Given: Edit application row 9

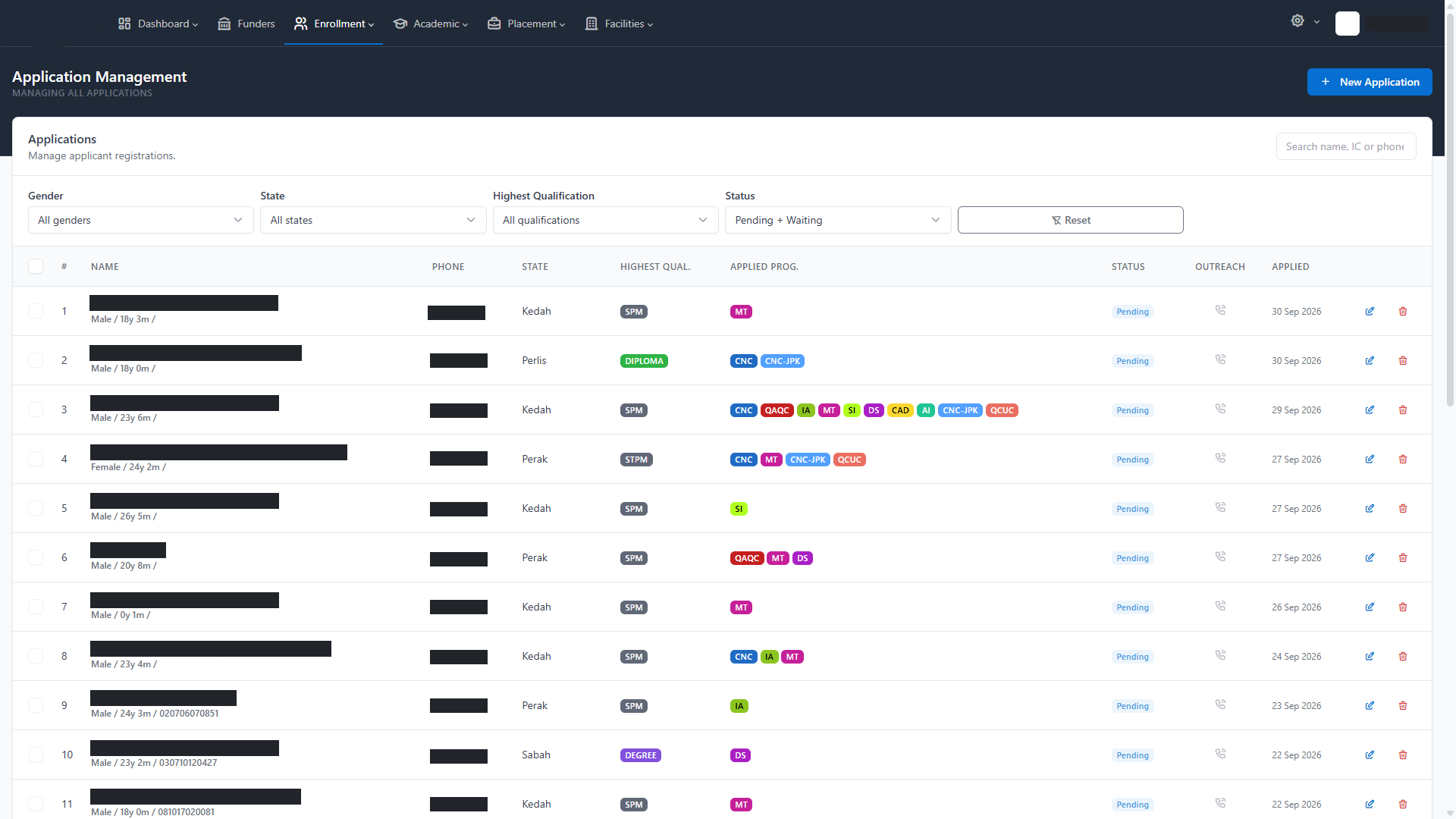Looking at the screenshot, I should pos(1370,706).
